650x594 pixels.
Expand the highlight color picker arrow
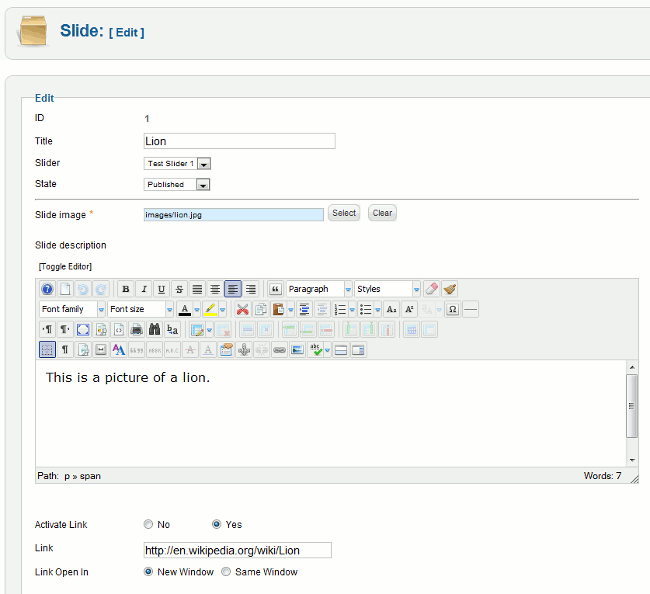(x=223, y=309)
